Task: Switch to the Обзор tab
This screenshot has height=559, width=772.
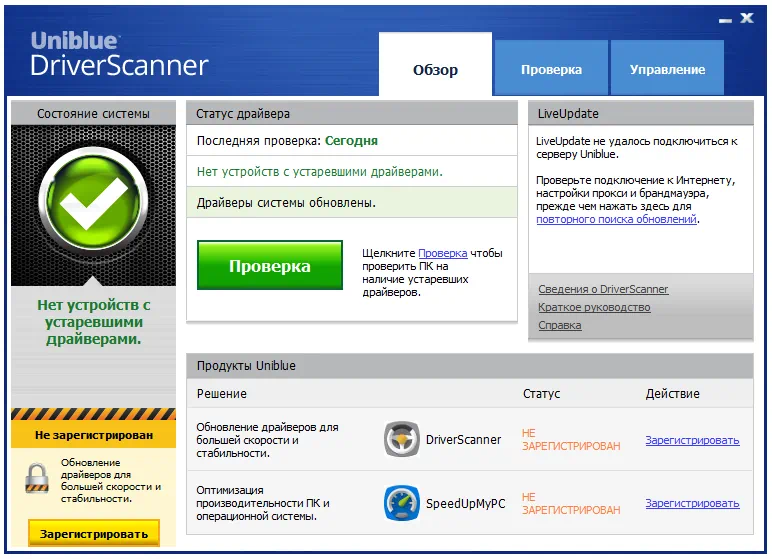Action: tap(435, 64)
